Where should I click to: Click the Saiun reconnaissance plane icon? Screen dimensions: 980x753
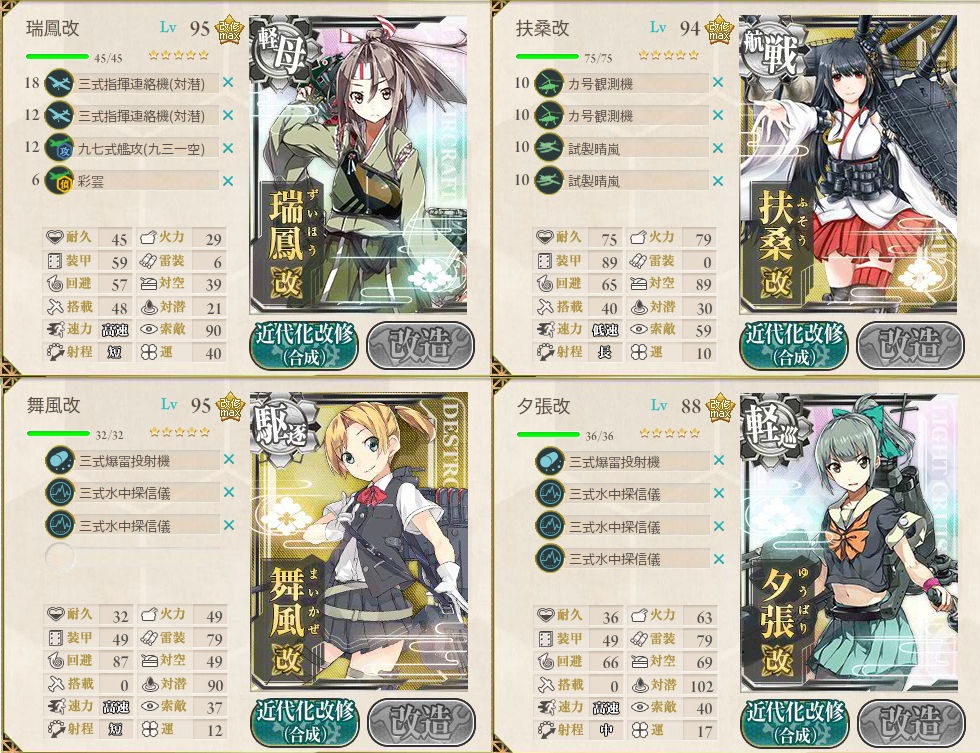point(59,181)
